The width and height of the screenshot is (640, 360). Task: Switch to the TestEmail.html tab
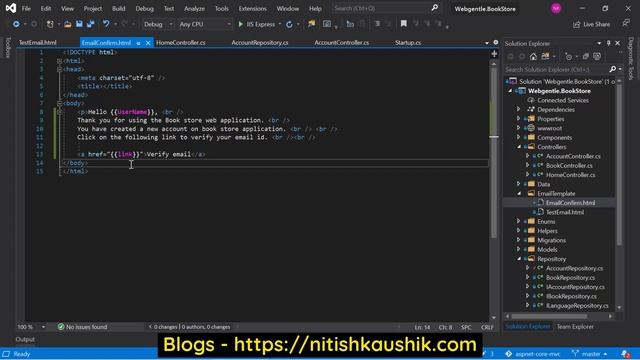38,42
